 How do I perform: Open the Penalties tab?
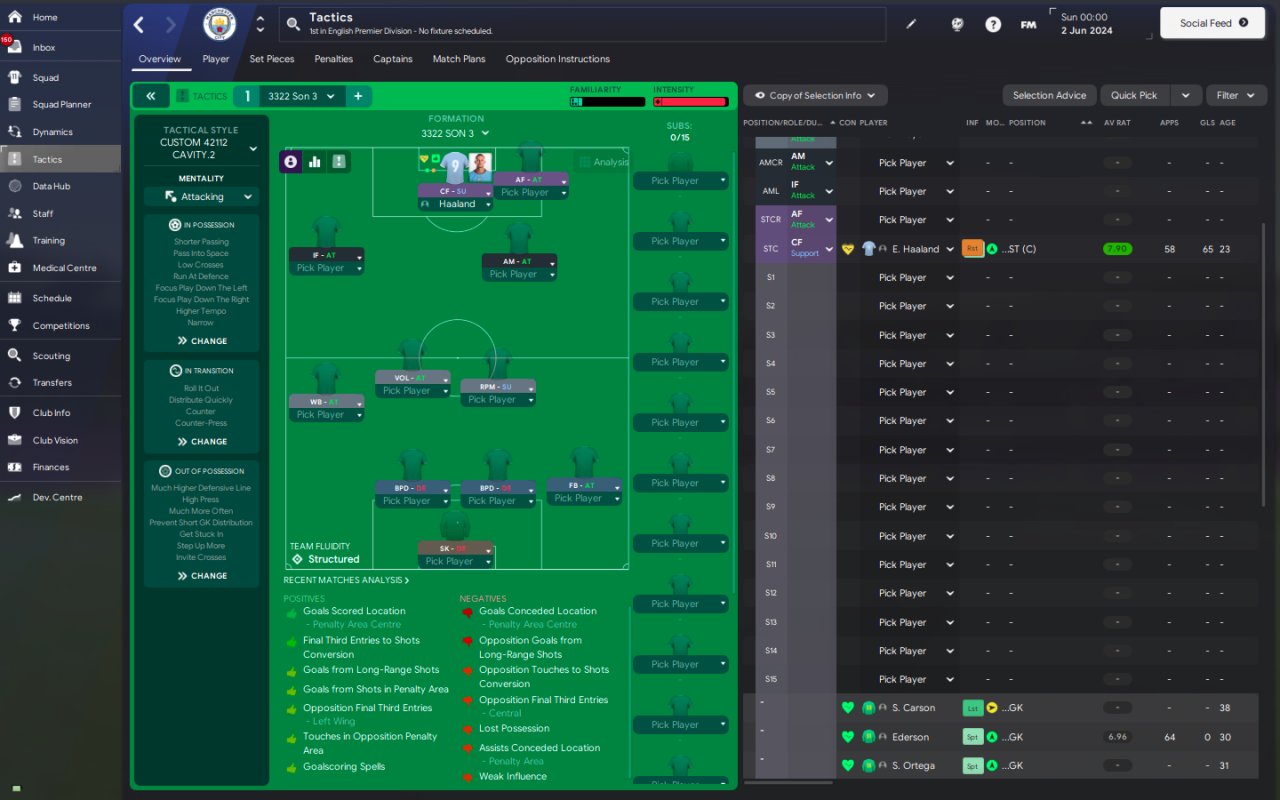(333, 59)
